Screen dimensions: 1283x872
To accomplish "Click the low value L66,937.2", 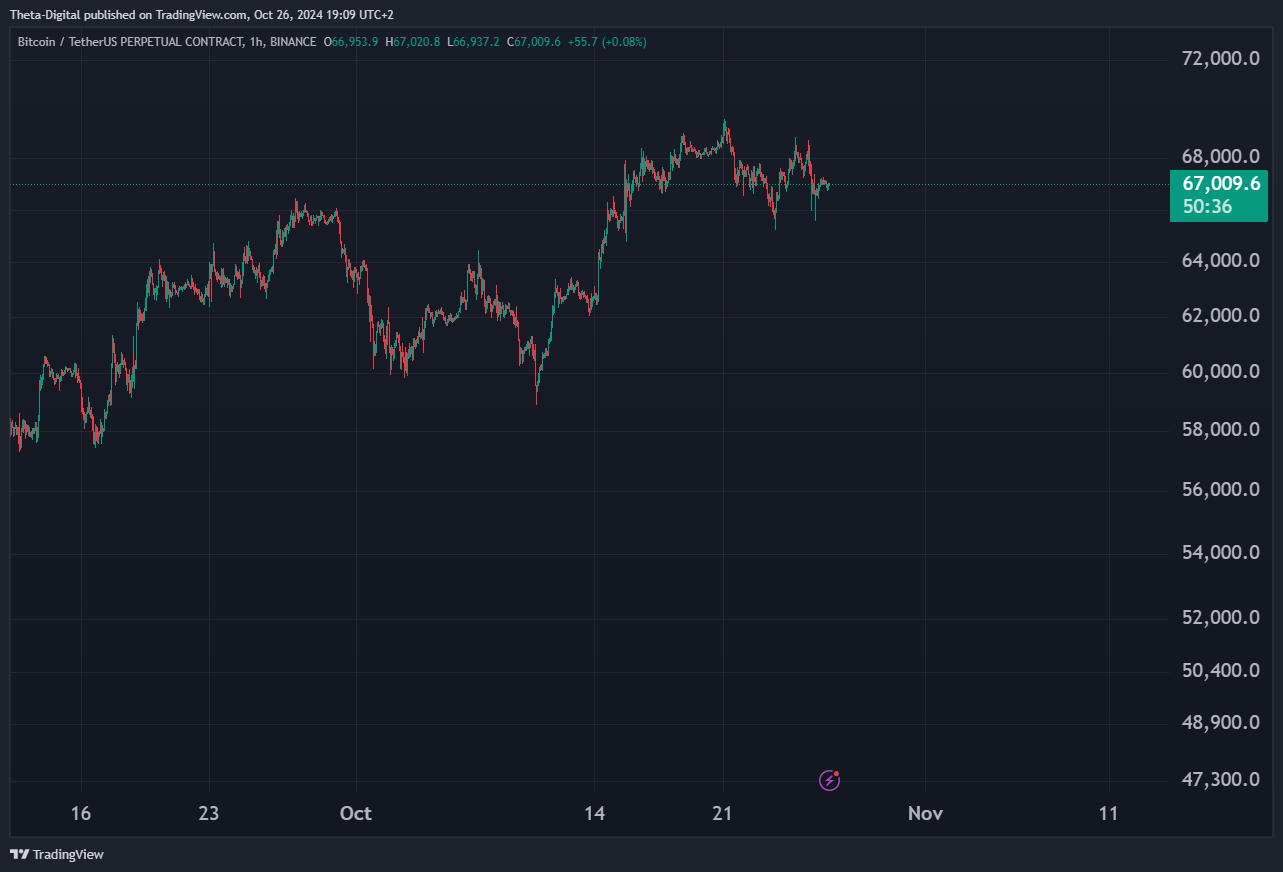I will point(473,42).
